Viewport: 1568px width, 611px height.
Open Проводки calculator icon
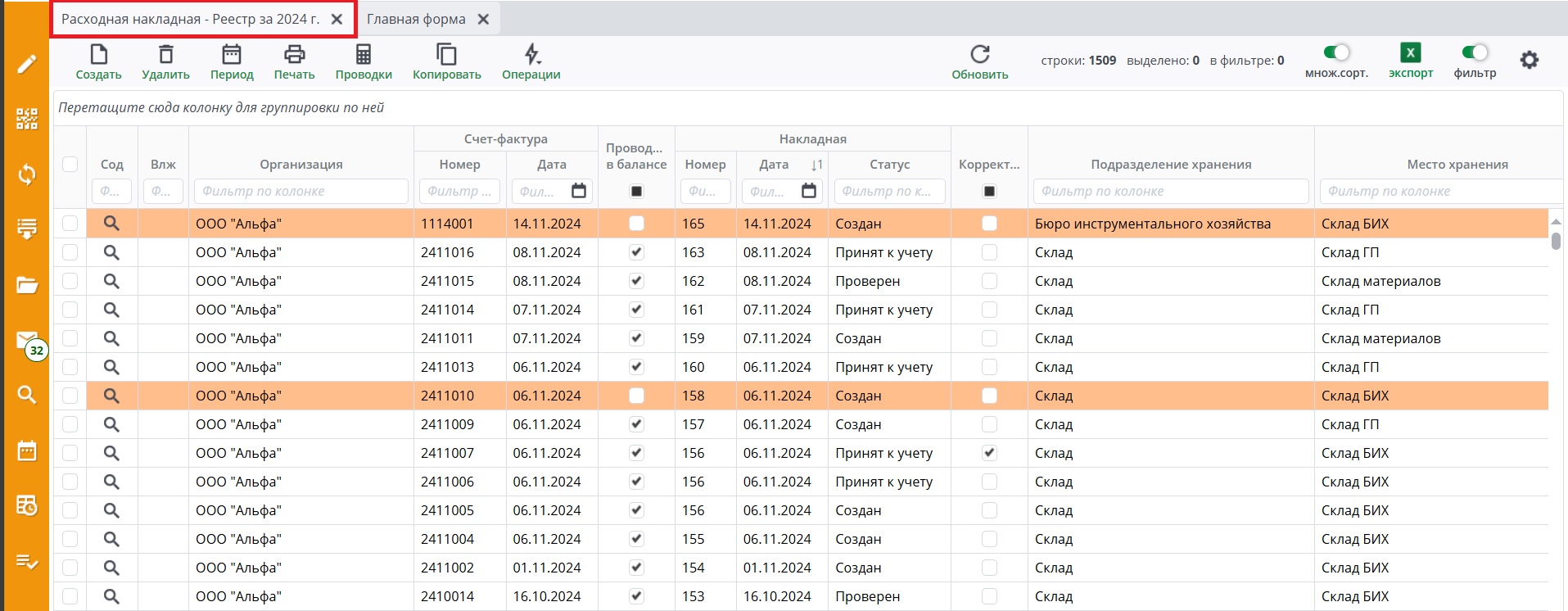[x=364, y=55]
